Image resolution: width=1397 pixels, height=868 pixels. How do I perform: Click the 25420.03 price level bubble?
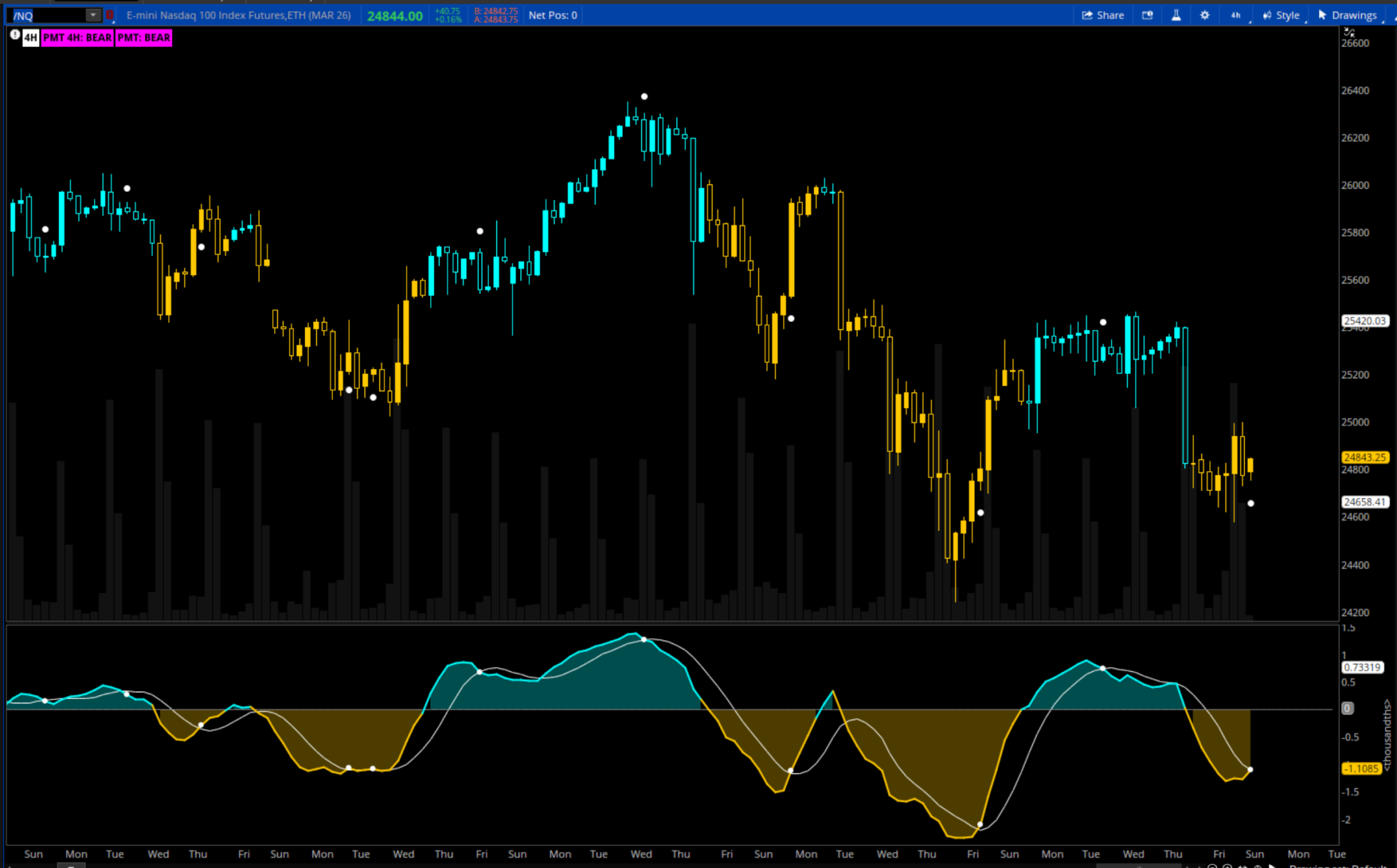coord(1365,320)
